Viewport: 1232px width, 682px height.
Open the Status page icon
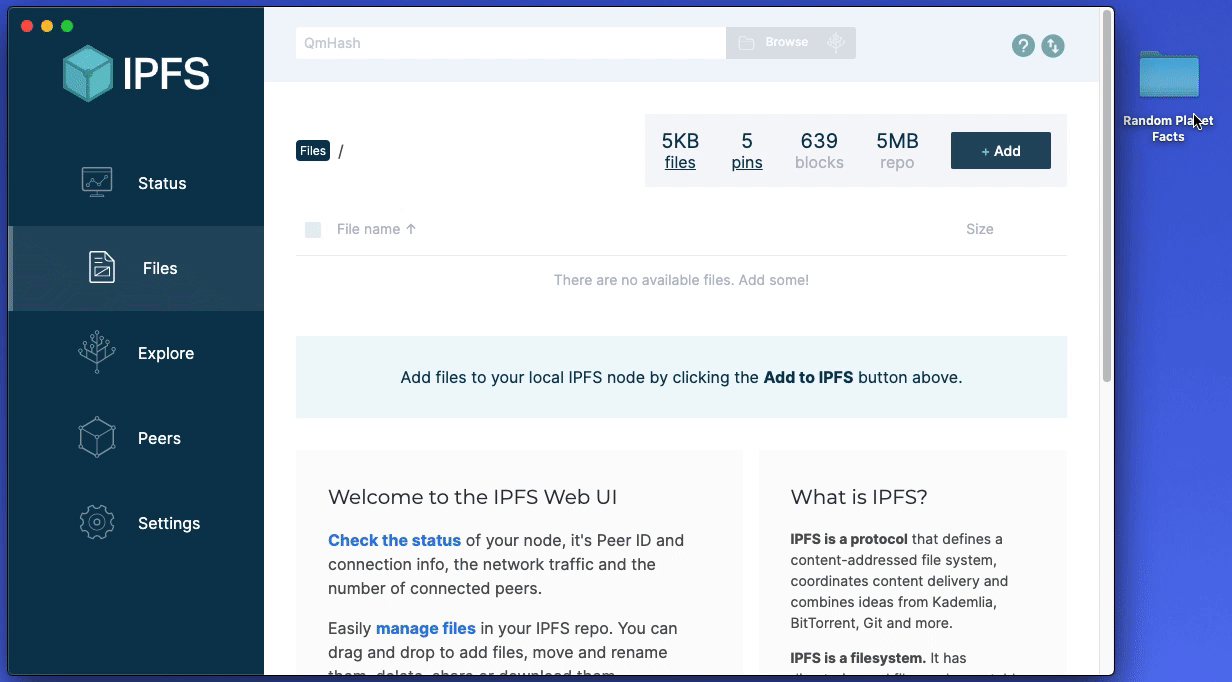pyautogui.click(x=97, y=183)
